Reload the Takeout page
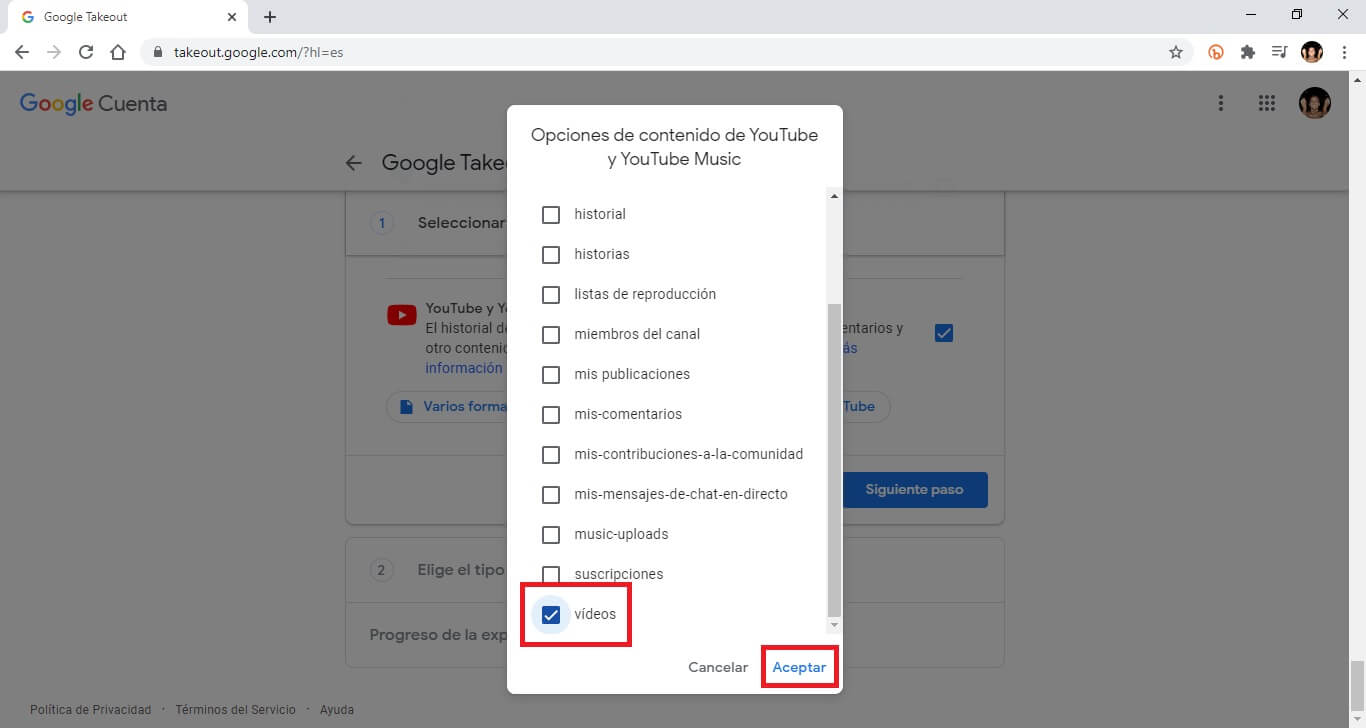This screenshot has height=728, width=1366. coord(86,52)
